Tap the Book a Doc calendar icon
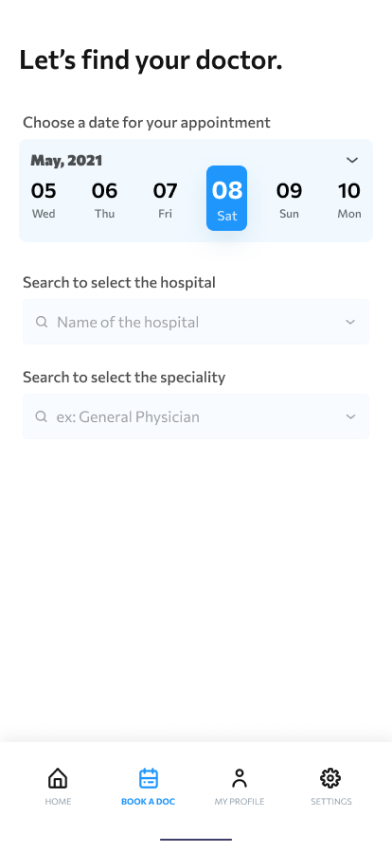 148,778
